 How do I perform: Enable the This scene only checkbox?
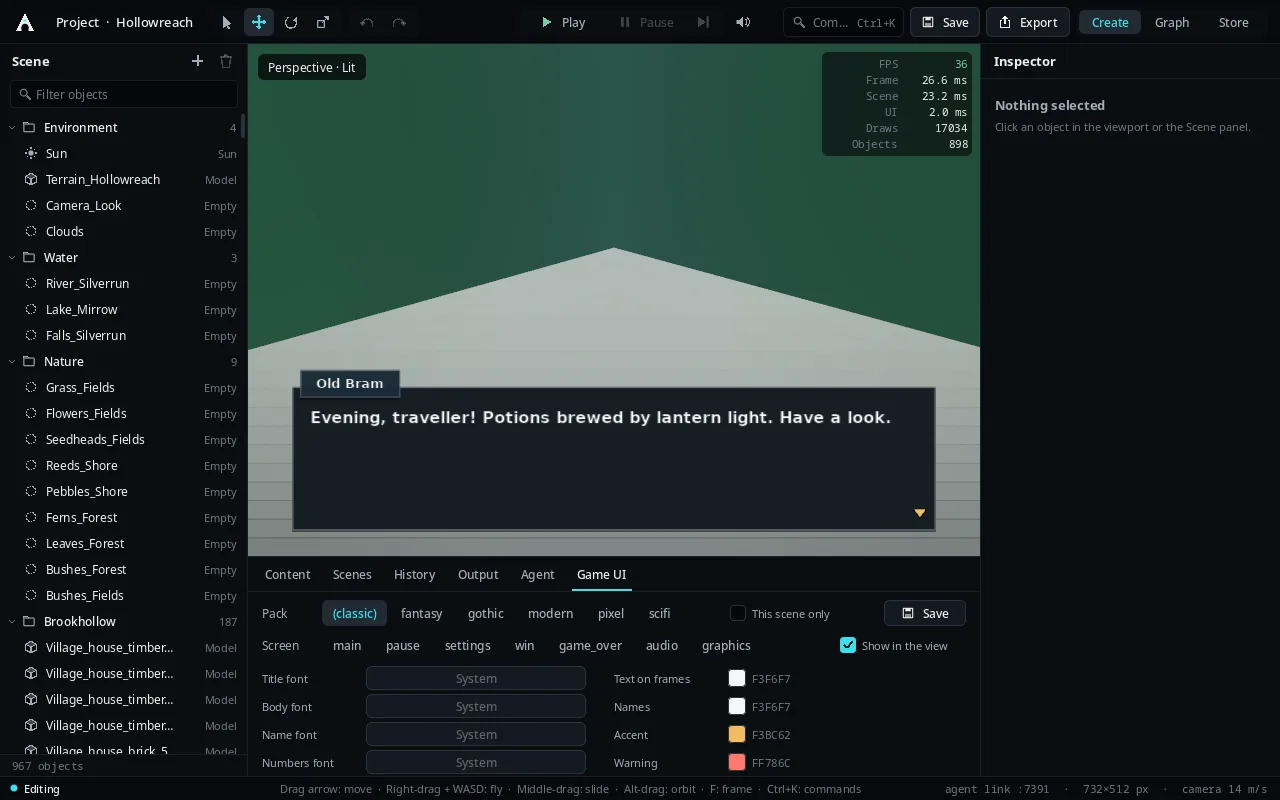[738, 613]
